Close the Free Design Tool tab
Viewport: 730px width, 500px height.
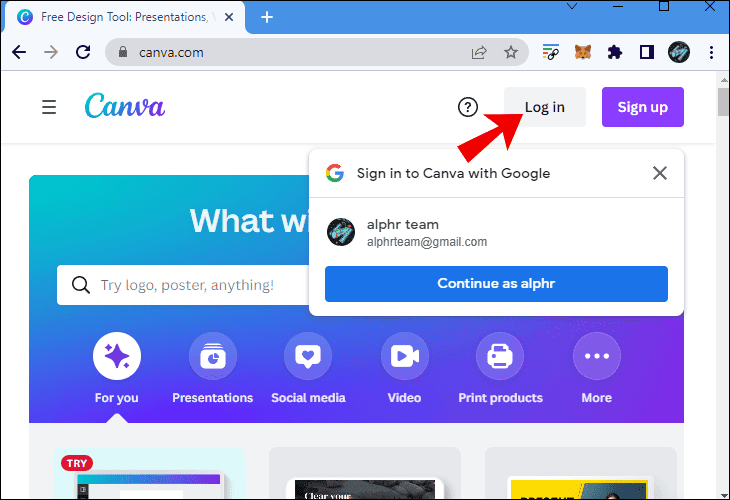[229, 17]
